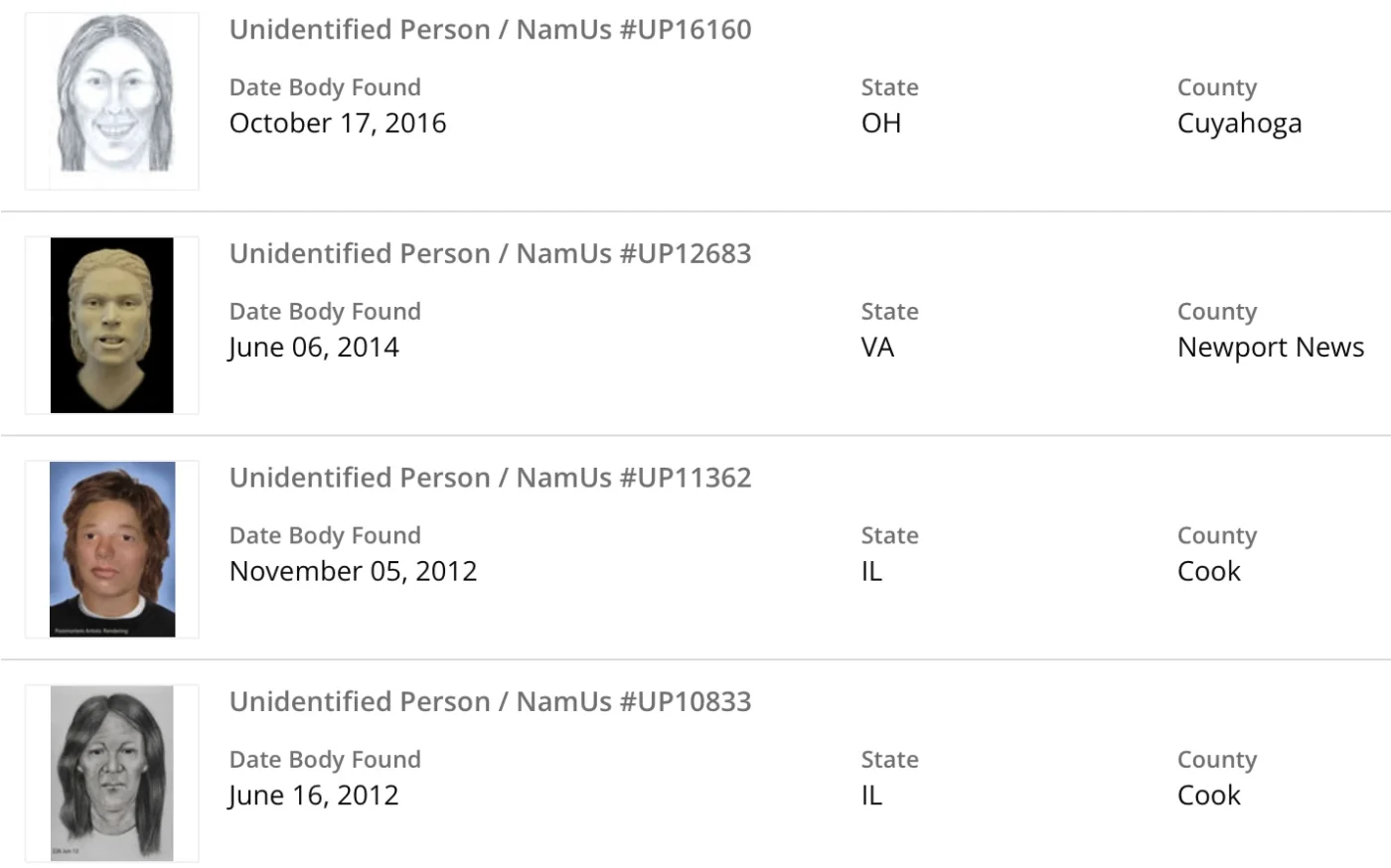1391x868 pixels.
Task: Click the VA state value
Action: click(877, 348)
